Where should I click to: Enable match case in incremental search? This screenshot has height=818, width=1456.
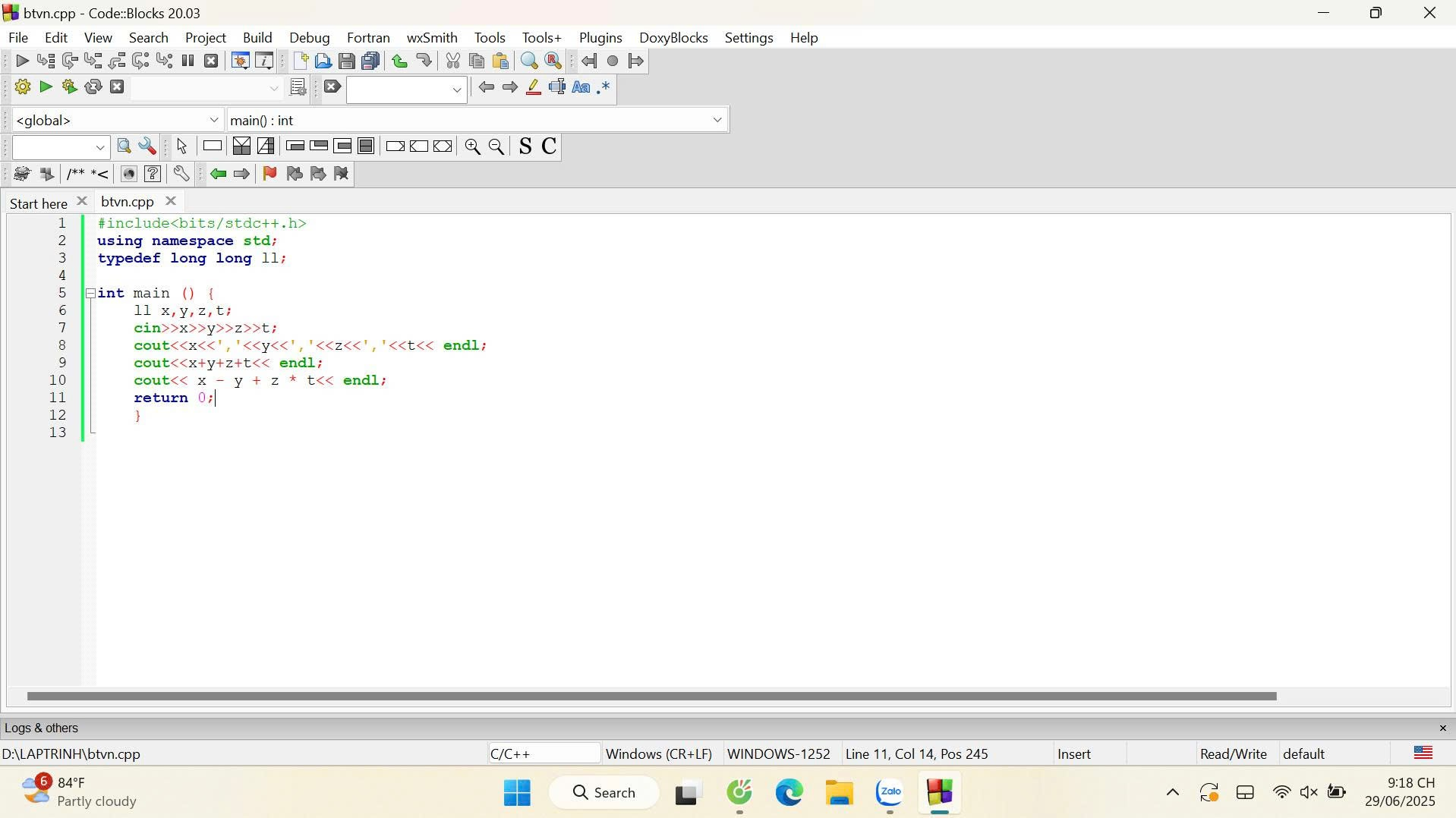581,87
